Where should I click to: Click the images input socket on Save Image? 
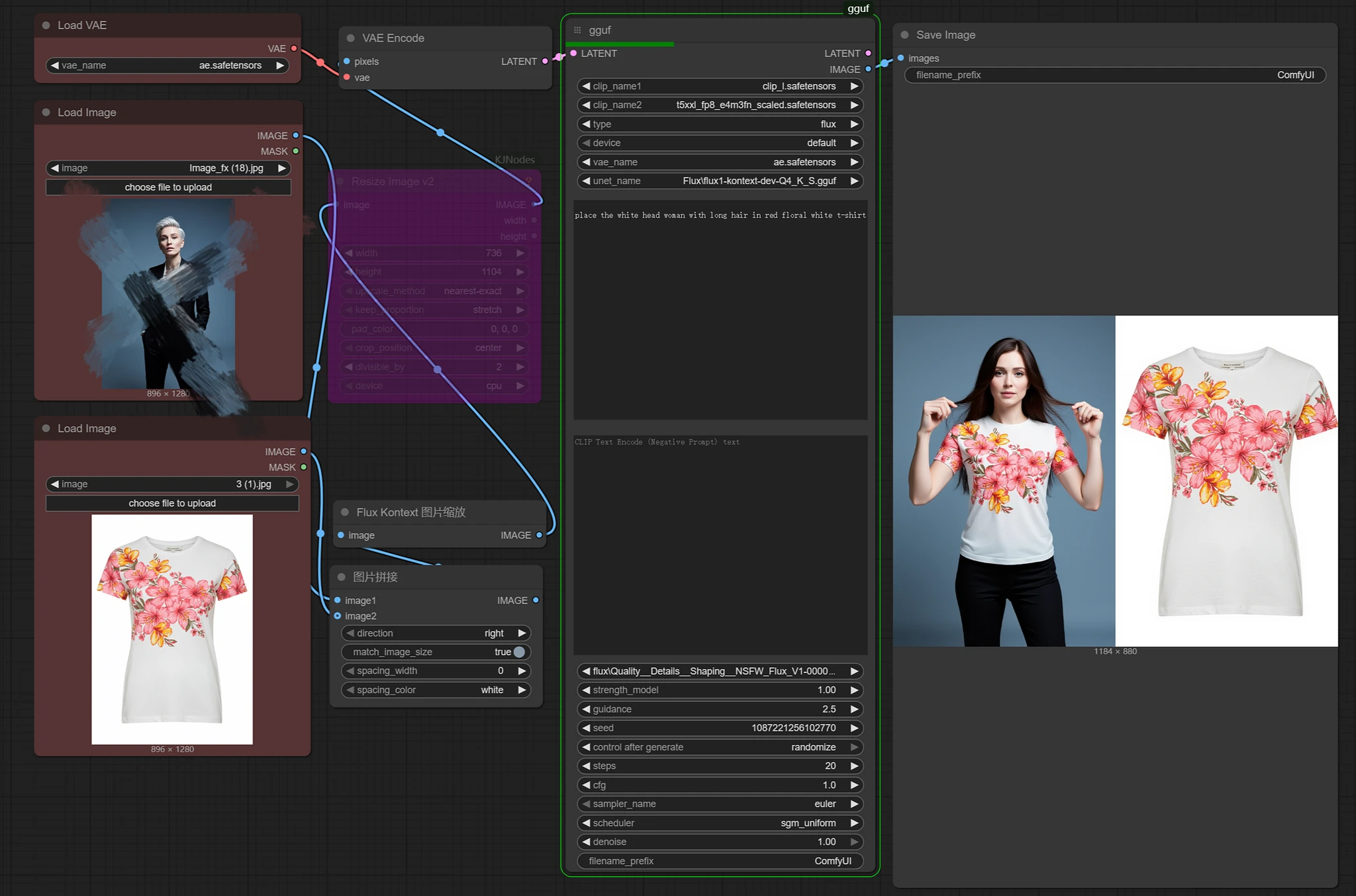900,58
